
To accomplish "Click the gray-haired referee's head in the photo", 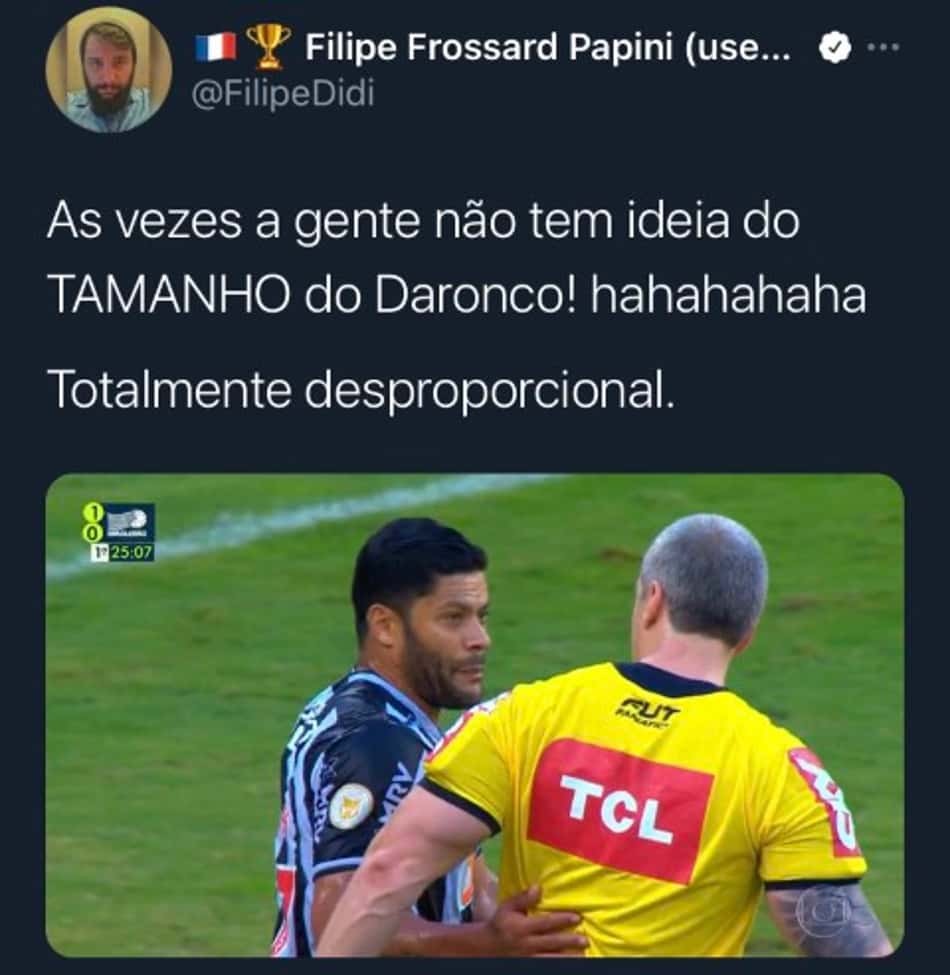I will 704,587.
